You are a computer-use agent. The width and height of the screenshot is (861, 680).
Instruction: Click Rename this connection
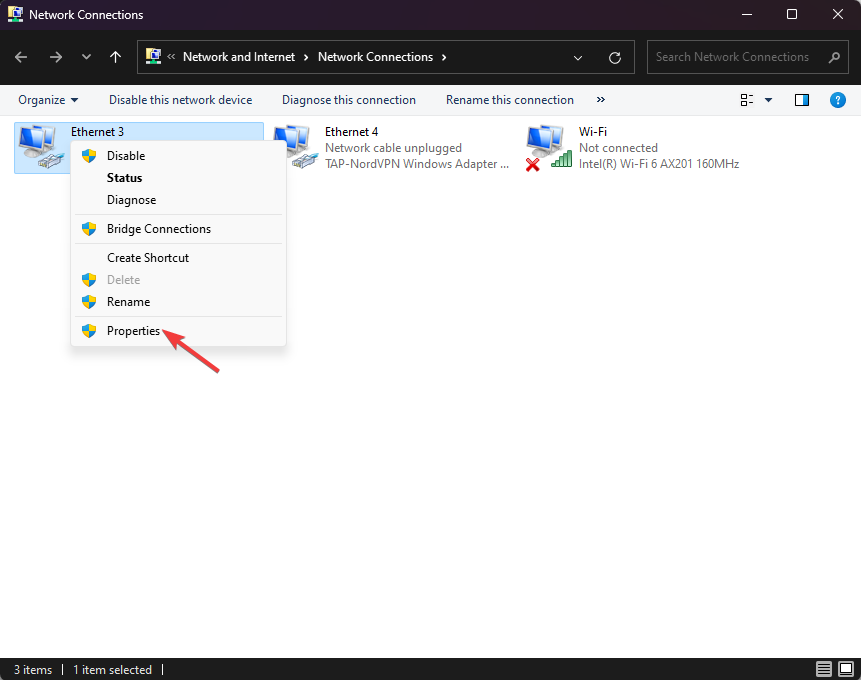(510, 100)
